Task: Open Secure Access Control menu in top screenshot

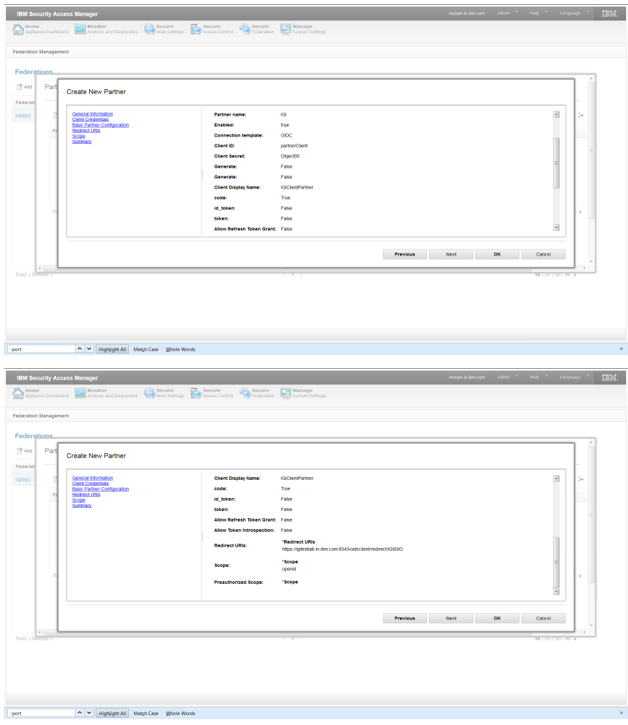Action: tap(212, 29)
